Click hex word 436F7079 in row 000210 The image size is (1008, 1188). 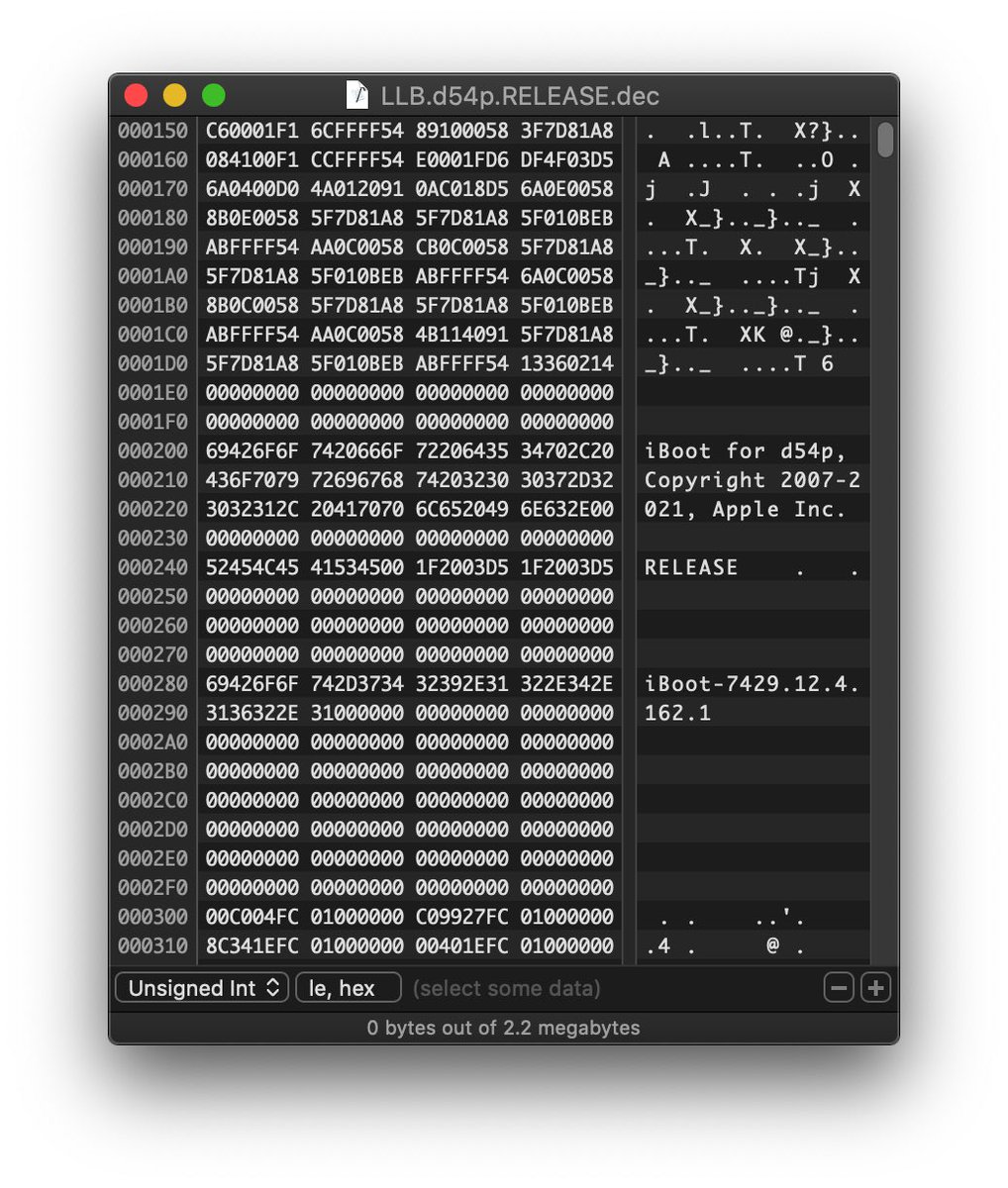click(252, 480)
